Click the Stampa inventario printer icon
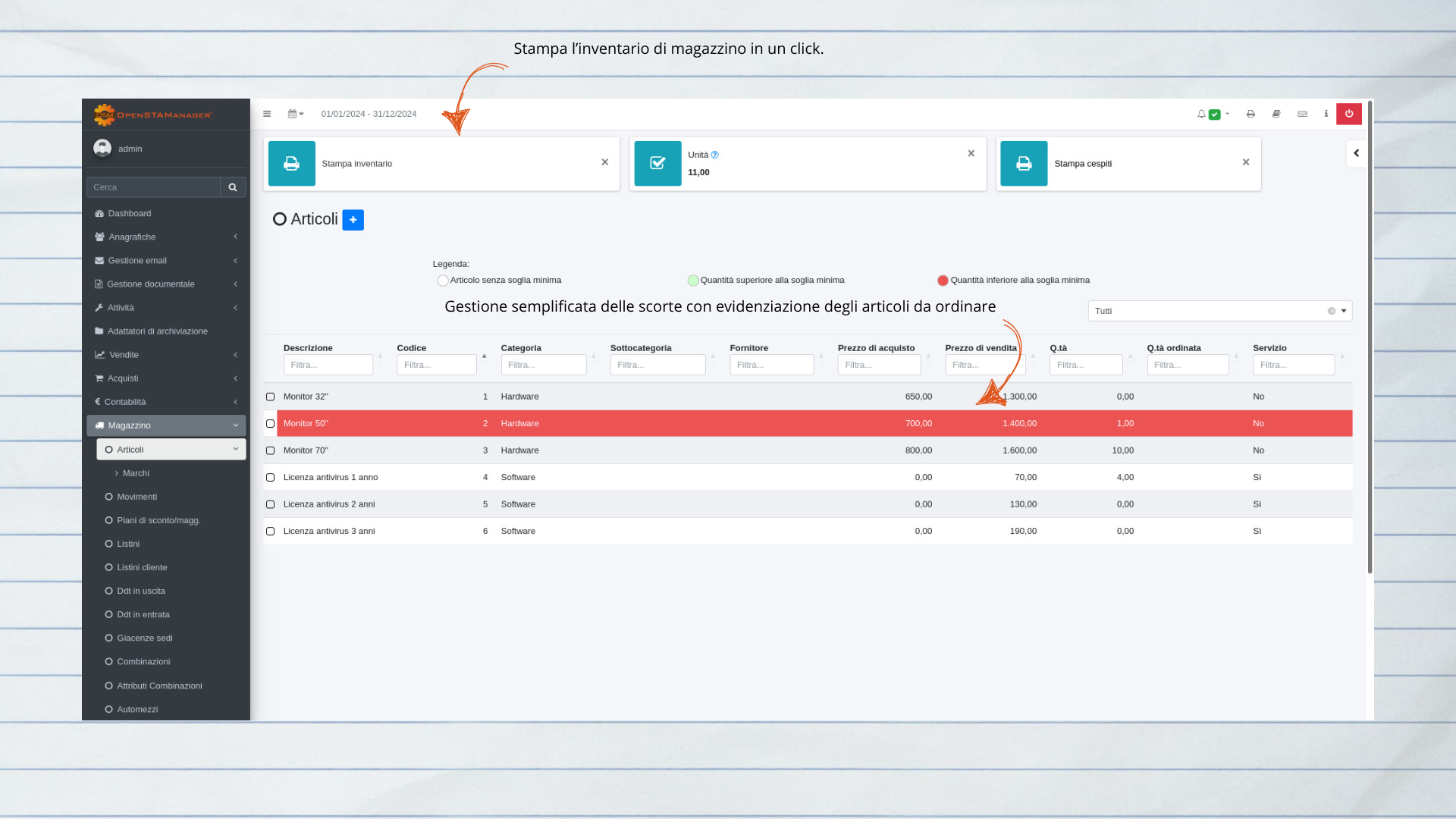Viewport: 1456px width, 819px height. [x=291, y=163]
